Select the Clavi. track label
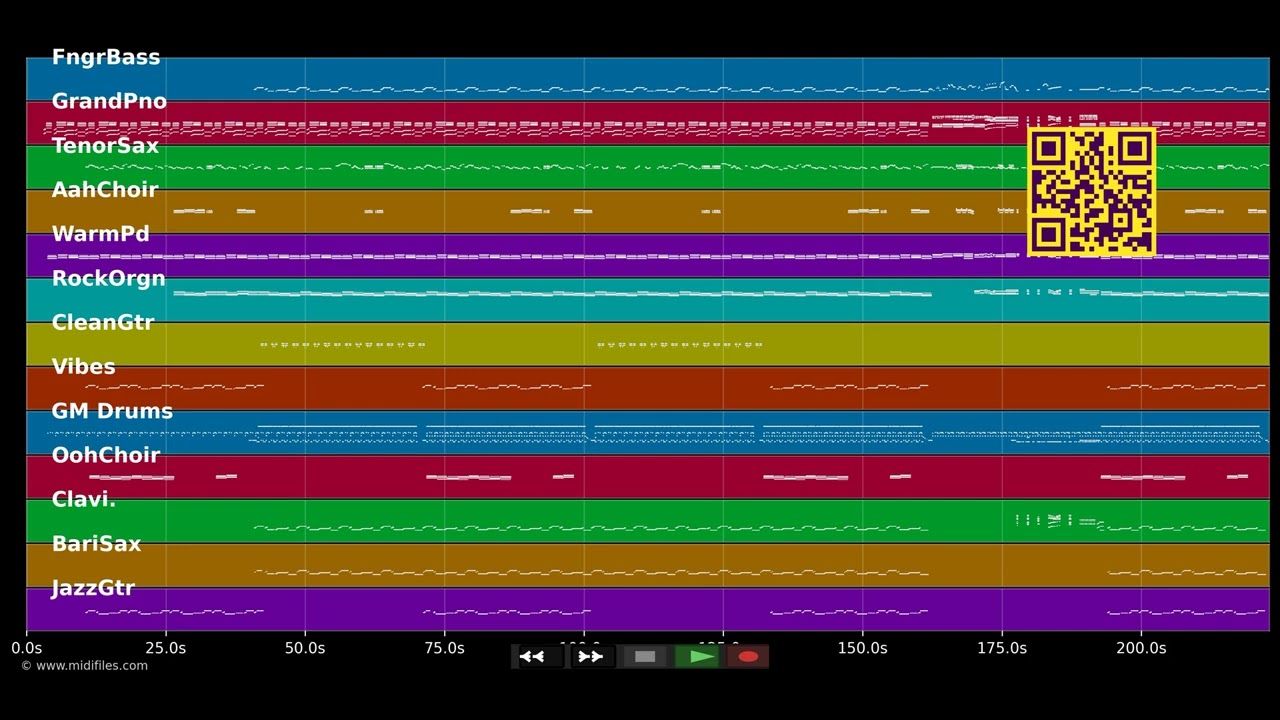This screenshot has height=720, width=1280. [x=84, y=499]
